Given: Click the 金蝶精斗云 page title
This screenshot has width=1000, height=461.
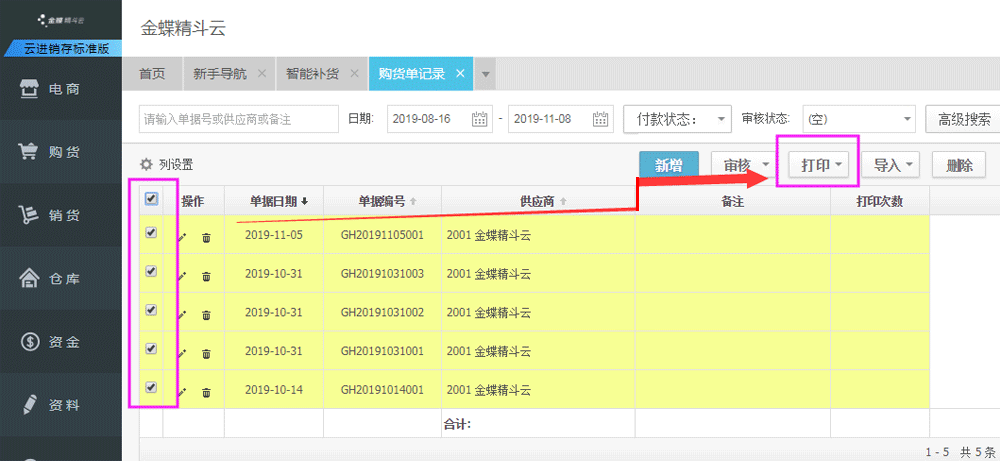Looking at the screenshot, I should pos(182,29).
